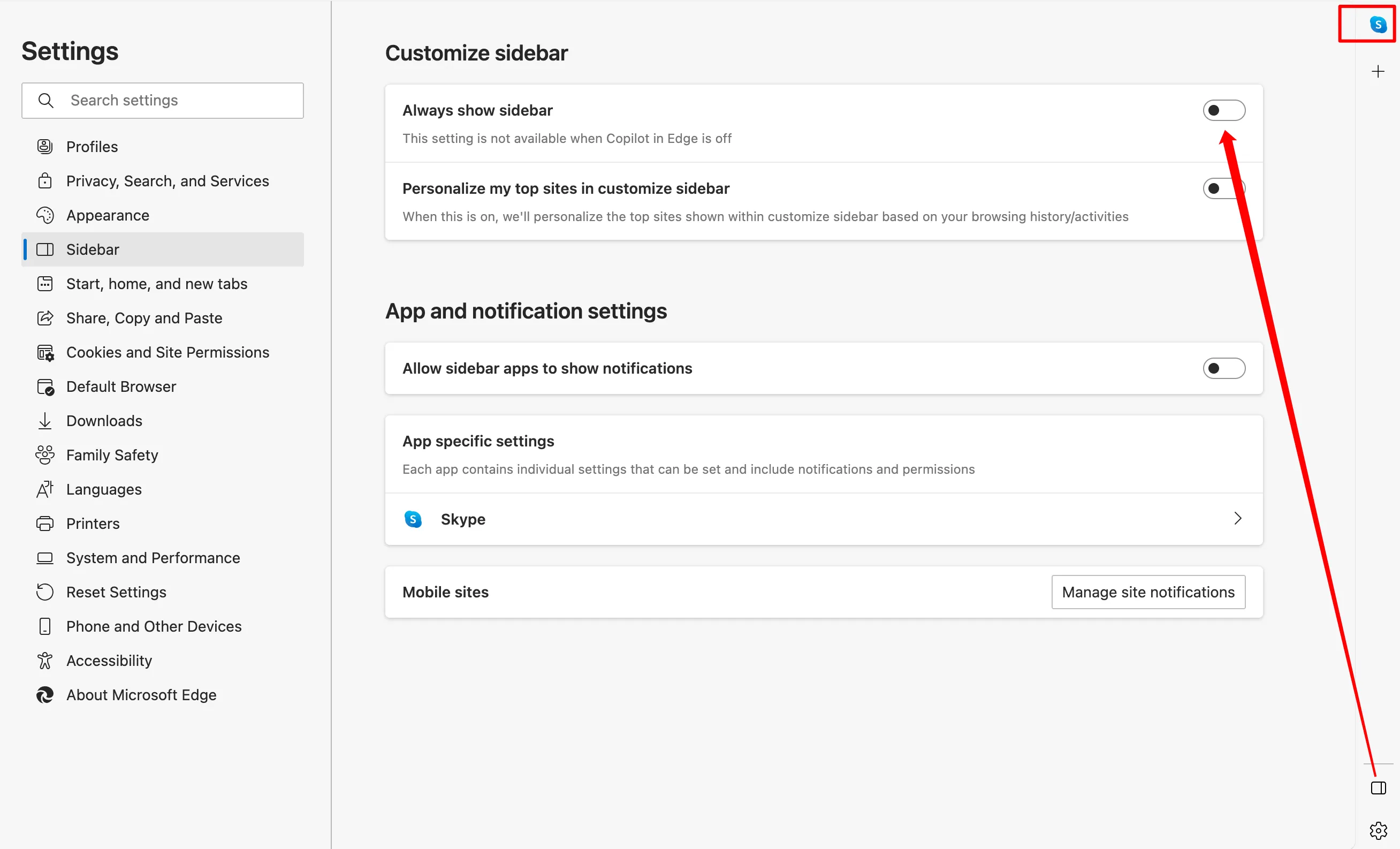This screenshot has height=849, width=1400.
Task: Select the Appearance settings section
Action: pos(108,215)
